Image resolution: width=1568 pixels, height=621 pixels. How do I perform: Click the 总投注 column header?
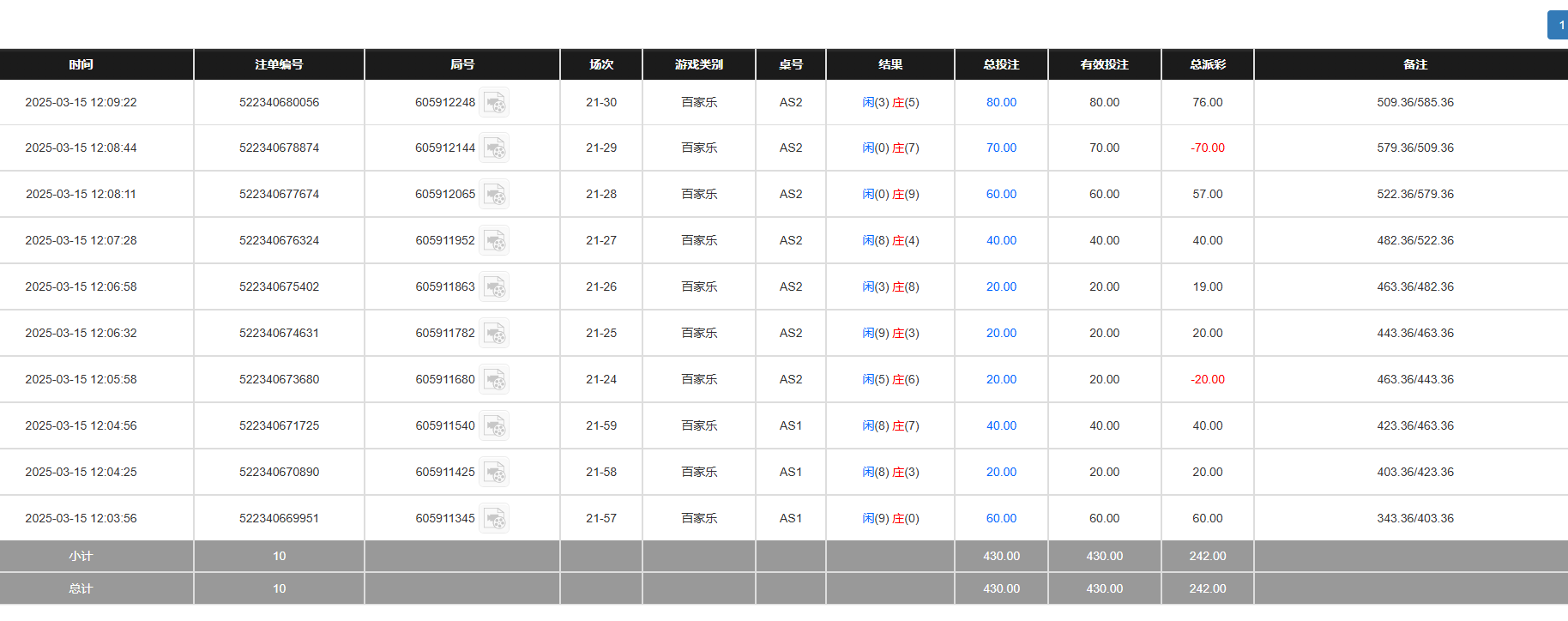[x=1001, y=64]
